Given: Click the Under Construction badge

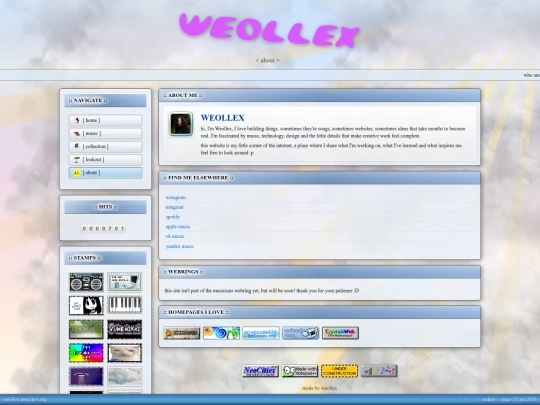Looking at the screenshot, I should pyautogui.click(x=340, y=371).
